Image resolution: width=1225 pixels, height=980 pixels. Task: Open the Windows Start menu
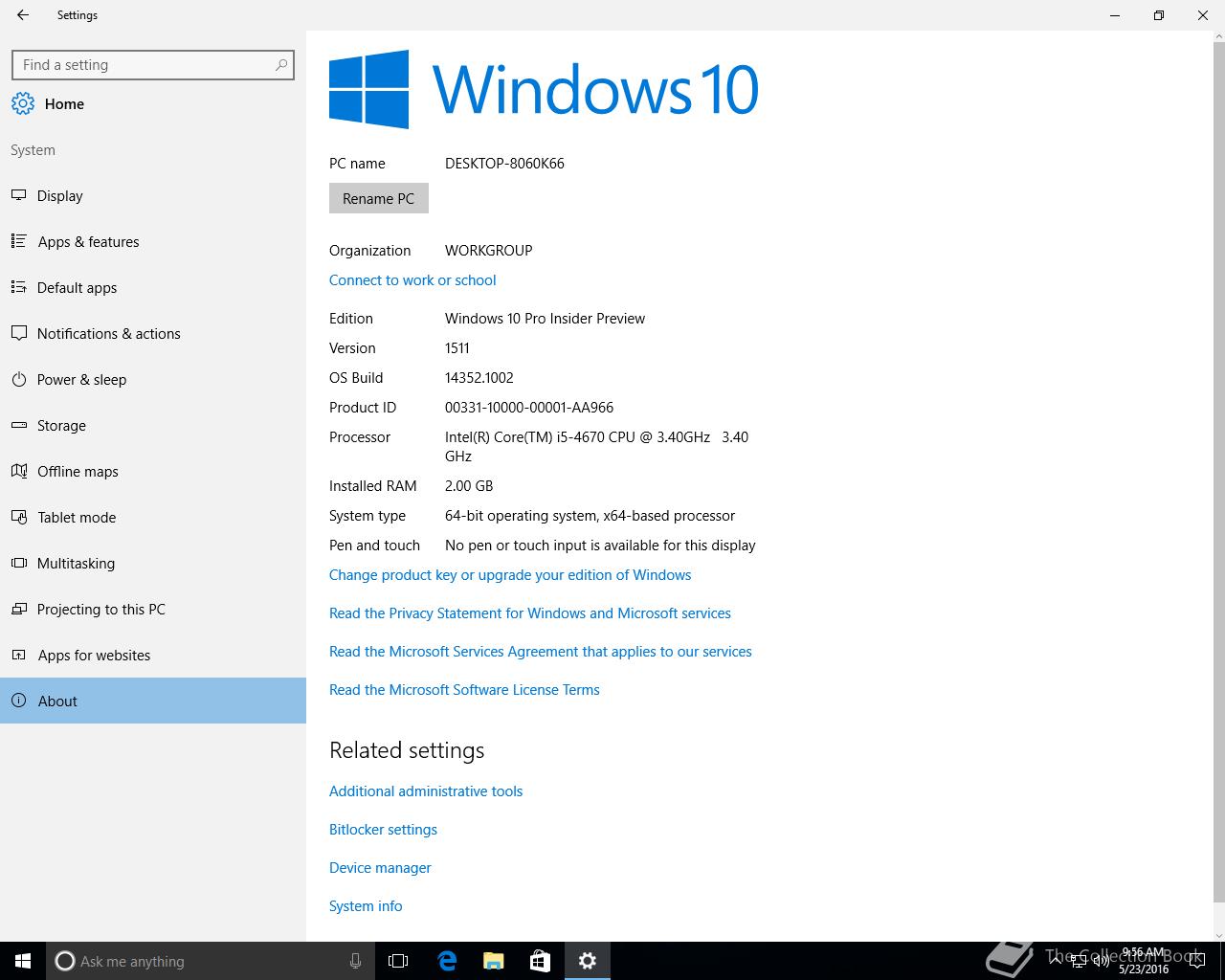(23, 961)
